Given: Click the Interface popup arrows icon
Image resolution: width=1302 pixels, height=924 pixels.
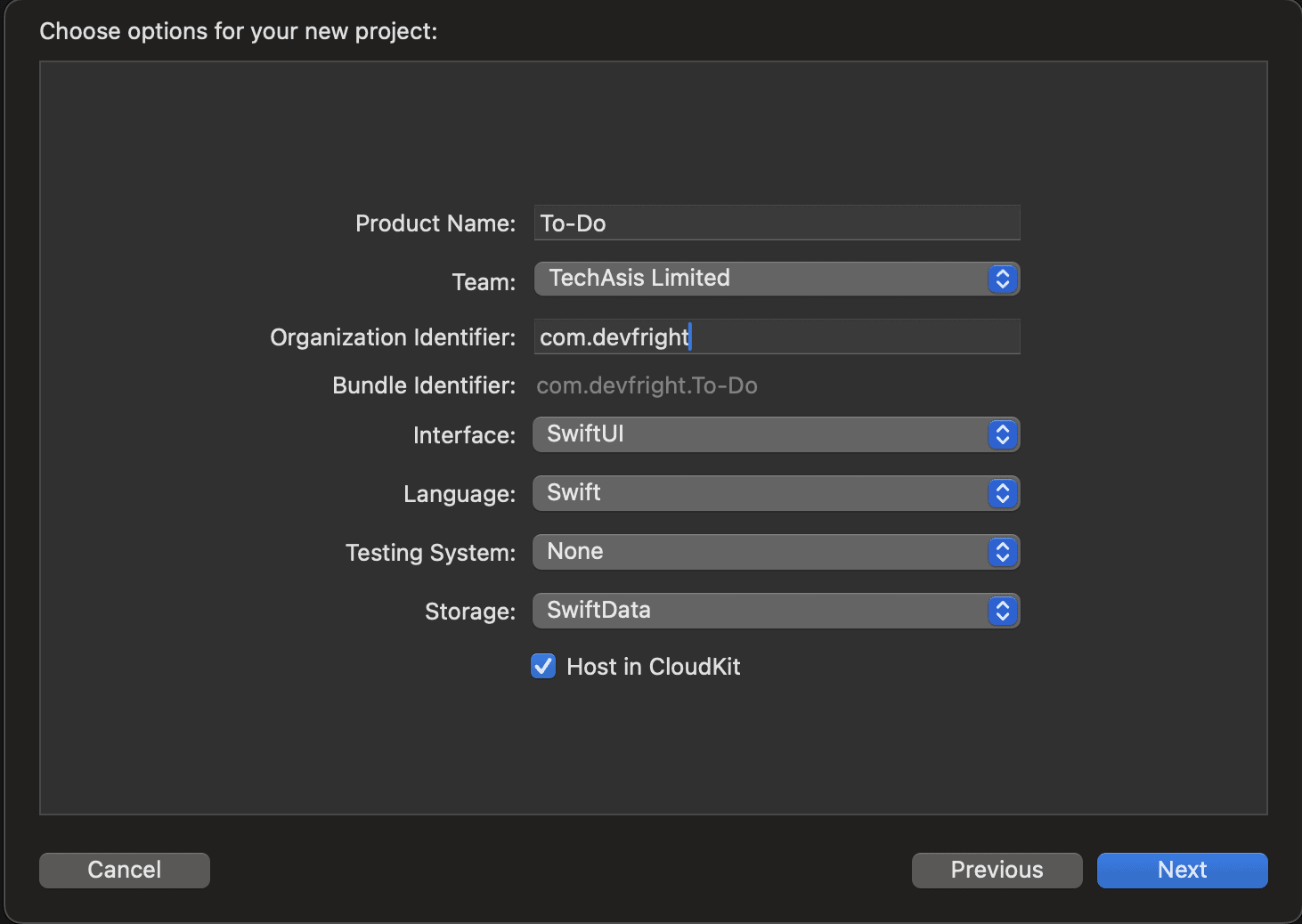Looking at the screenshot, I should [x=1003, y=434].
